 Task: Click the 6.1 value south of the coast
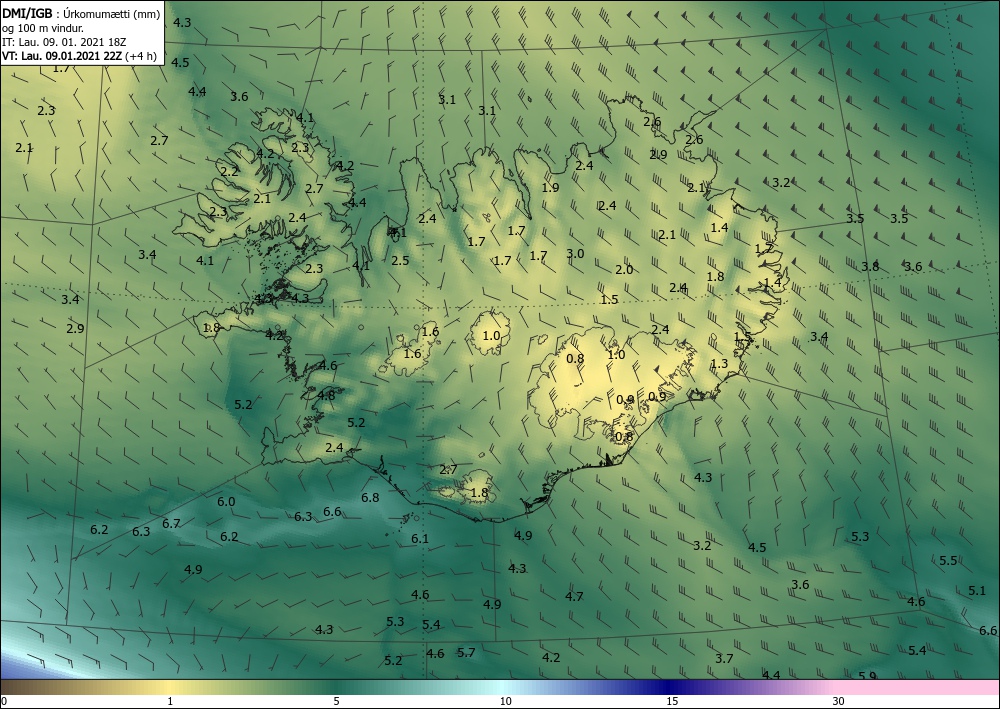coord(420,539)
